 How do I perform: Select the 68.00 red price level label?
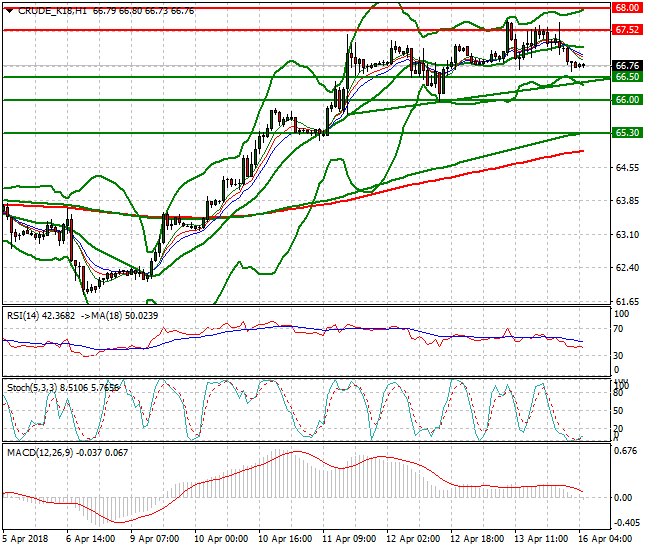click(x=627, y=8)
